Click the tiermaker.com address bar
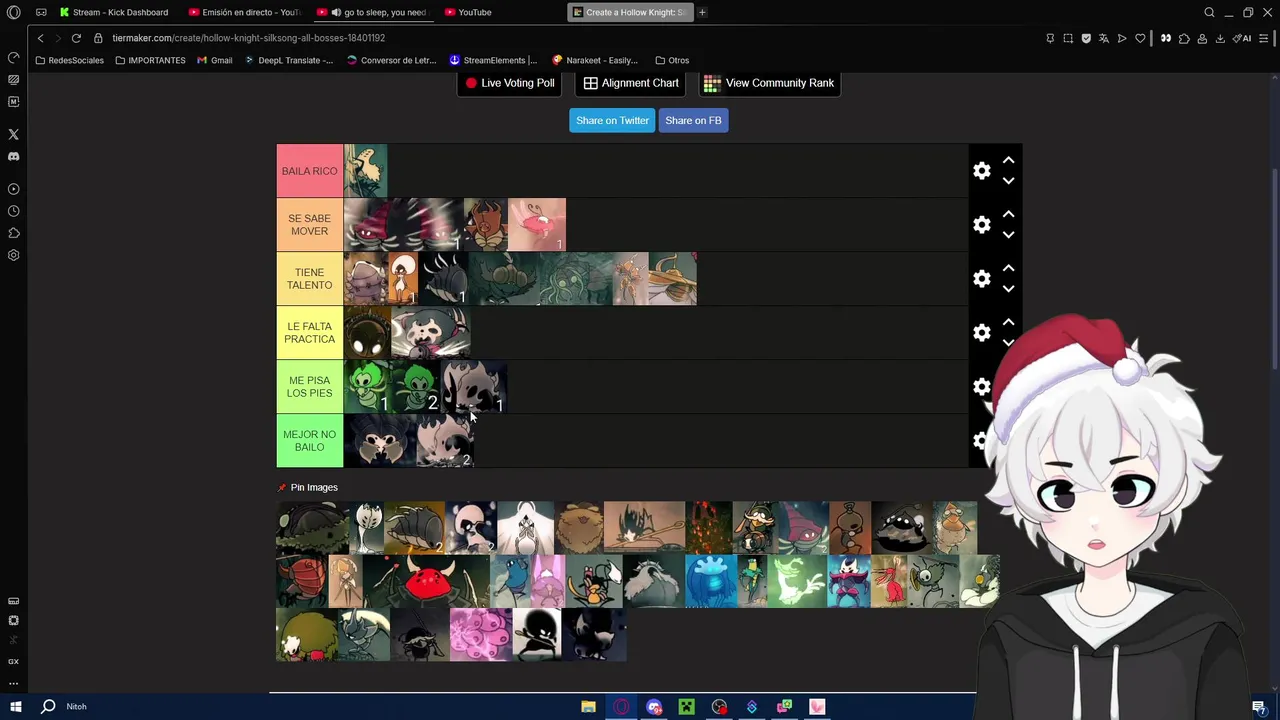This screenshot has height=720, width=1280. coord(248,38)
